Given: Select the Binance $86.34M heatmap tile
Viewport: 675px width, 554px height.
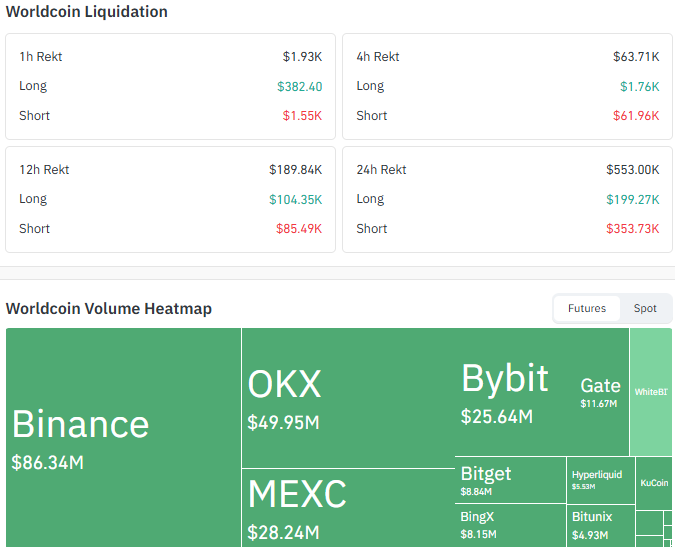Looking at the screenshot, I should click(x=124, y=437).
